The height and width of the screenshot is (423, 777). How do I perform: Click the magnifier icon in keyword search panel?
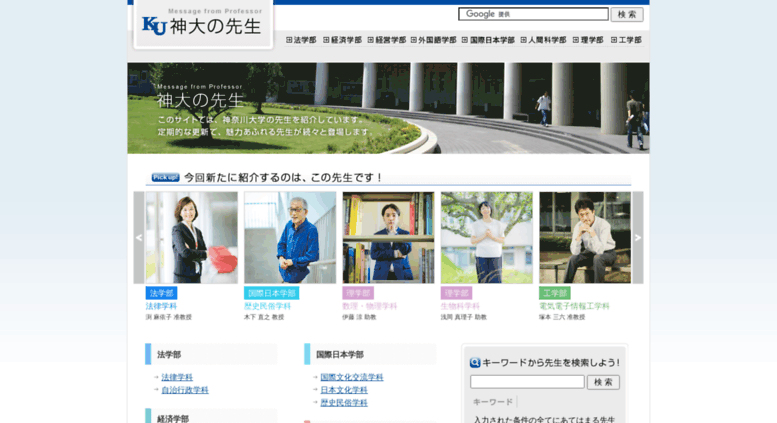click(x=475, y=363)
